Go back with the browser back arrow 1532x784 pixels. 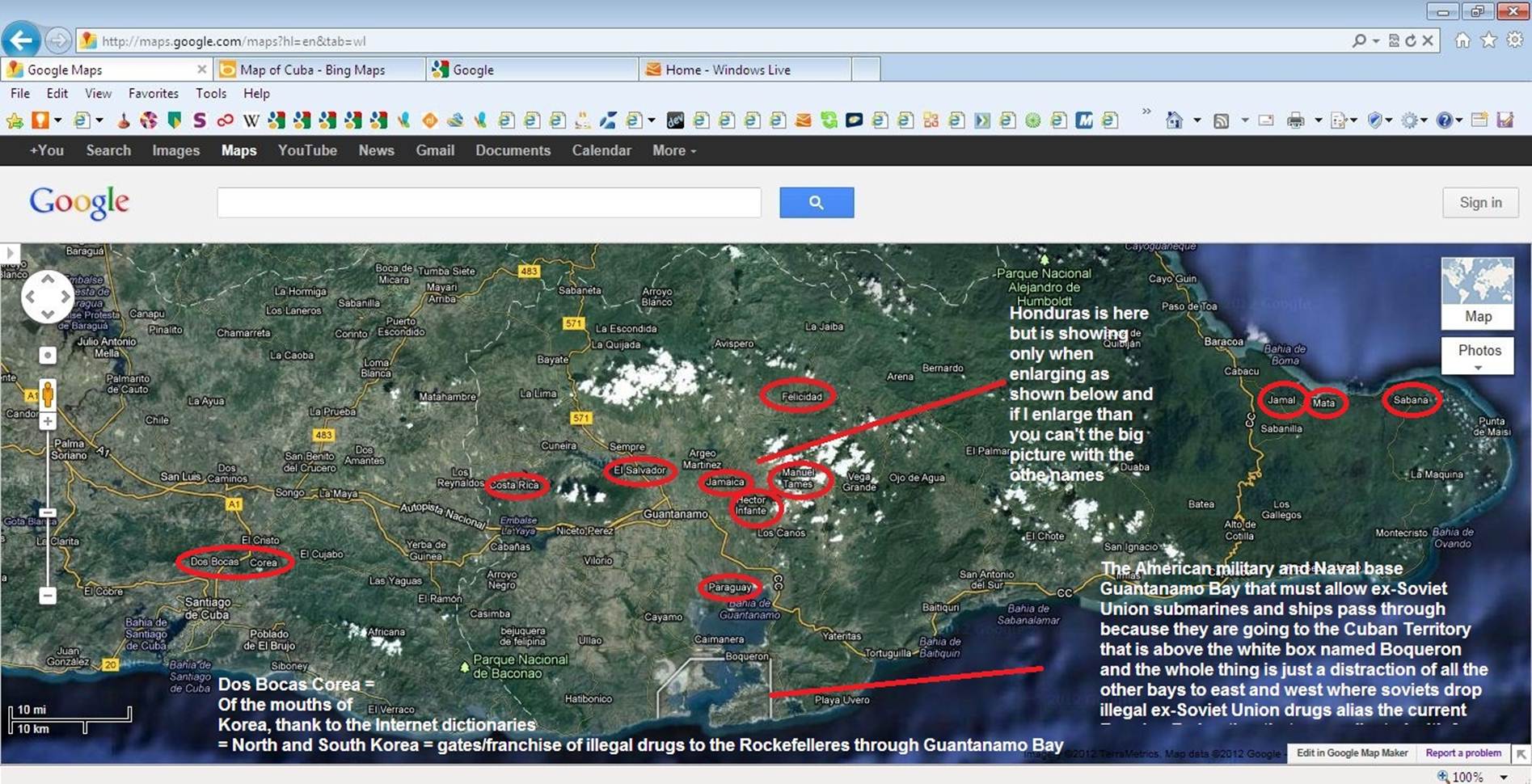pos(22,40)
